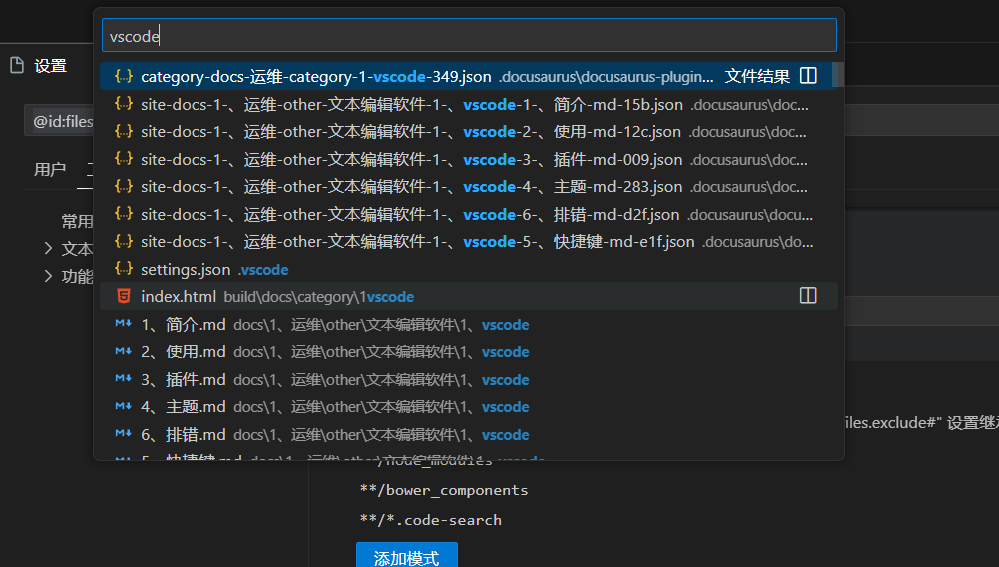Open the vscode-5-、快捷键-md-e1f.json result

coord(468,242)
